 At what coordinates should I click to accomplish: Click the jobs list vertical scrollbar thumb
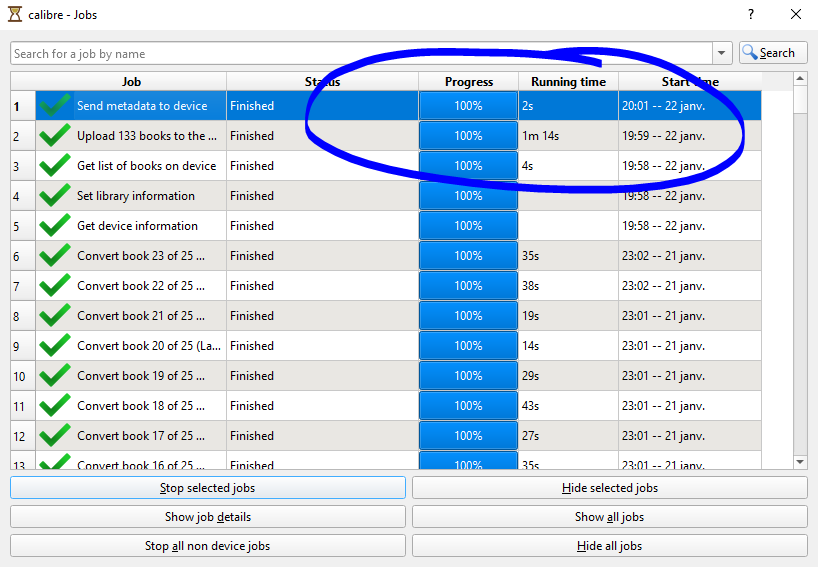[x=800, y=99]
